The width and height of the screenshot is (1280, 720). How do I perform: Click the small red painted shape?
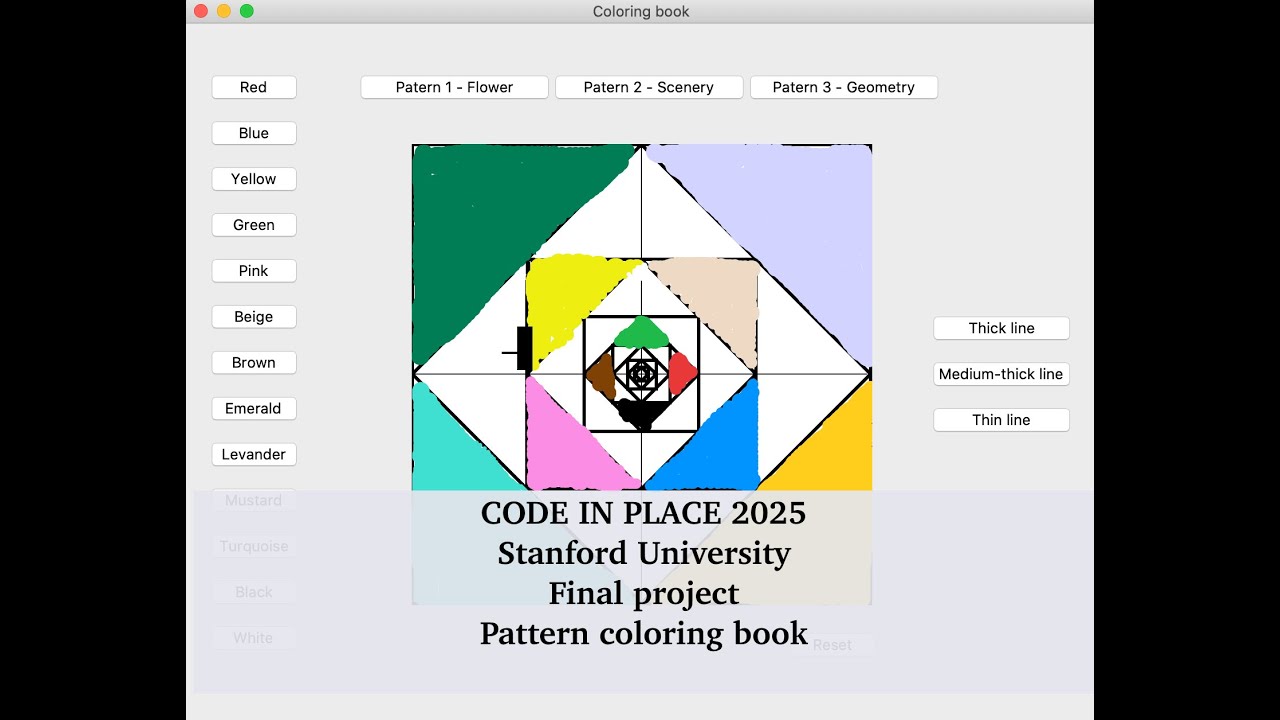[x=681, y=374]
